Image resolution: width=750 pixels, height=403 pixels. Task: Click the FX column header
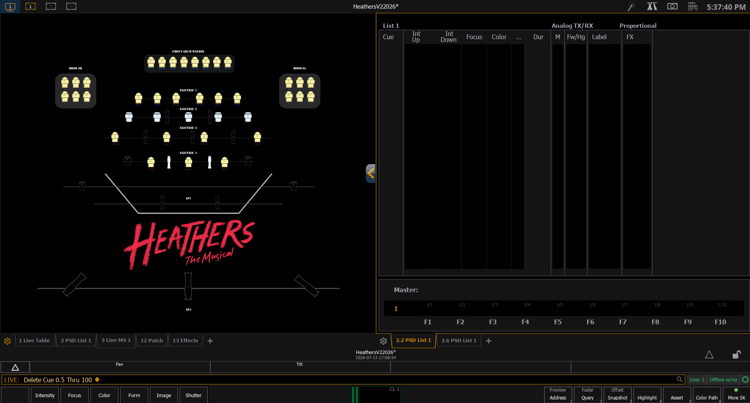pos(630,37)
